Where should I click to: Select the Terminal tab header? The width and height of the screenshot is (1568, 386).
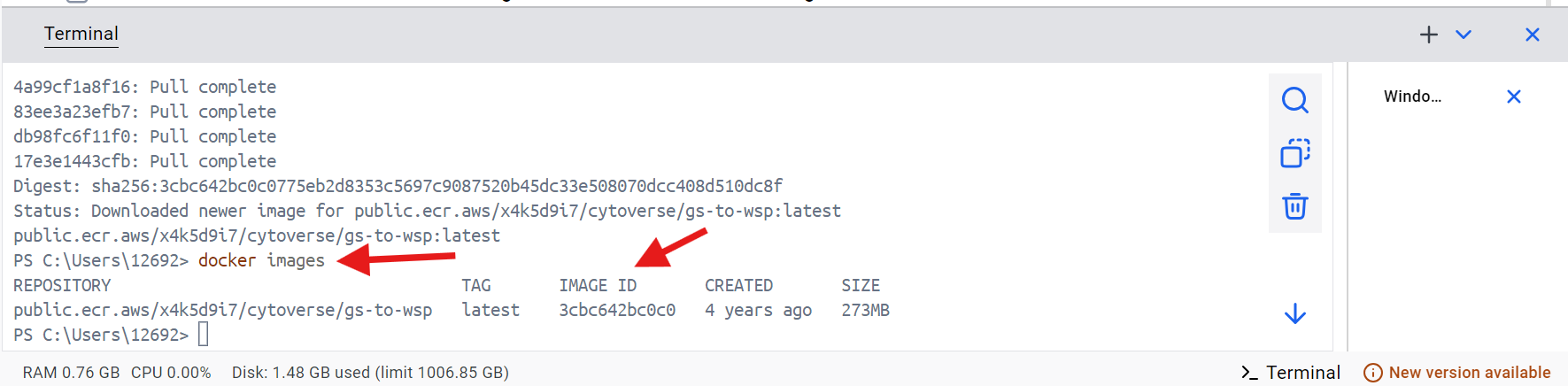(x=81, y=34)
